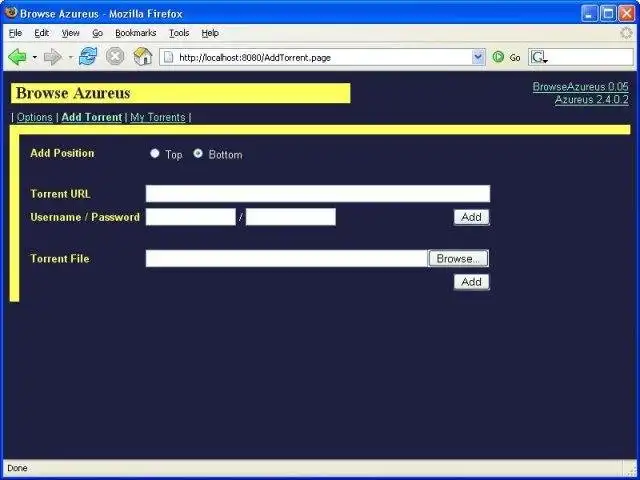Open the BrowseAzureus 0.05 link

(x=580, y=87)
